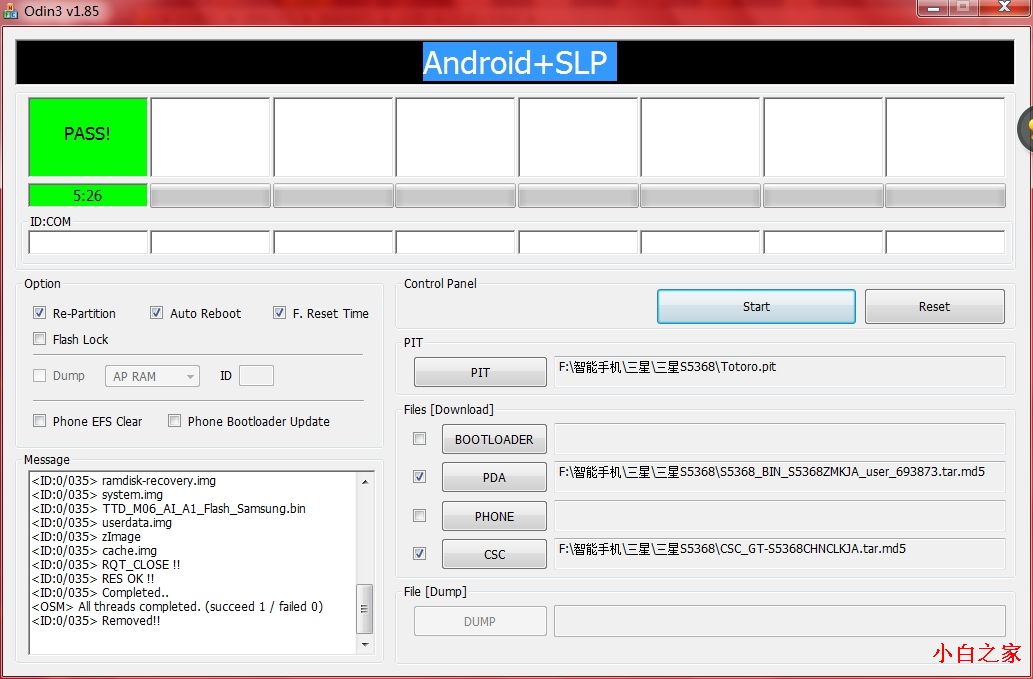This screenshot has width=1033, height=679.
Task: Click the message log scroll-down arrow
Action: click(x=365, y=644)
